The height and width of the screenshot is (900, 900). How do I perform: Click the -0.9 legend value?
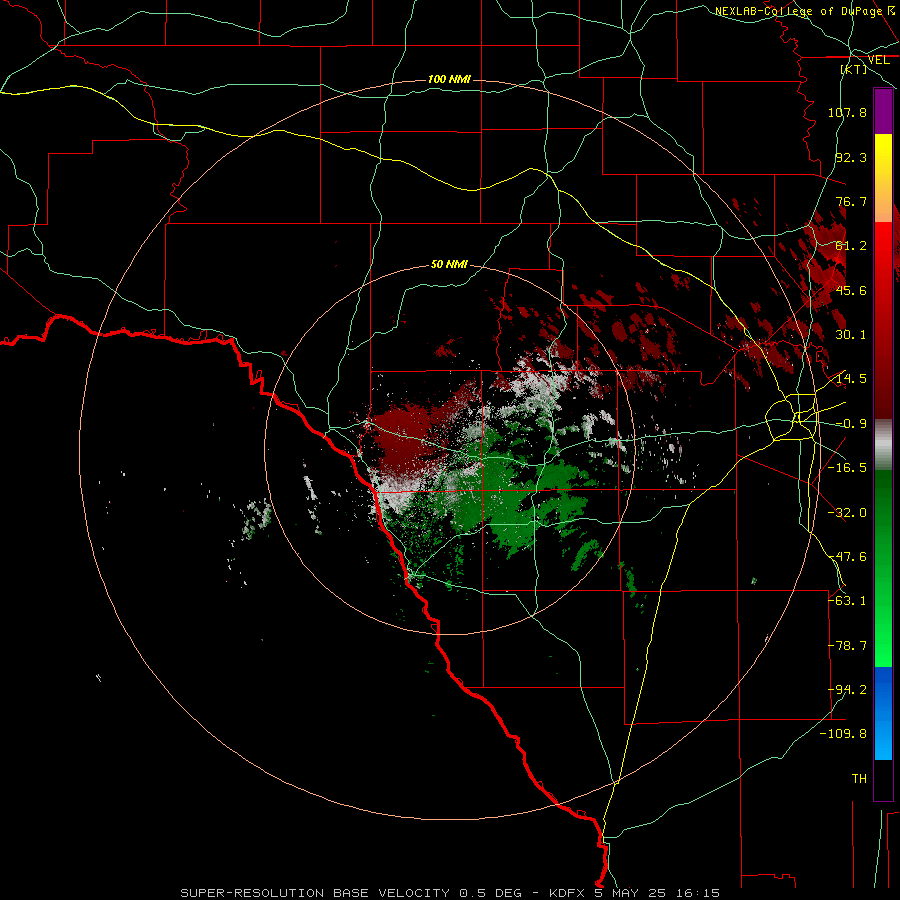851,424
